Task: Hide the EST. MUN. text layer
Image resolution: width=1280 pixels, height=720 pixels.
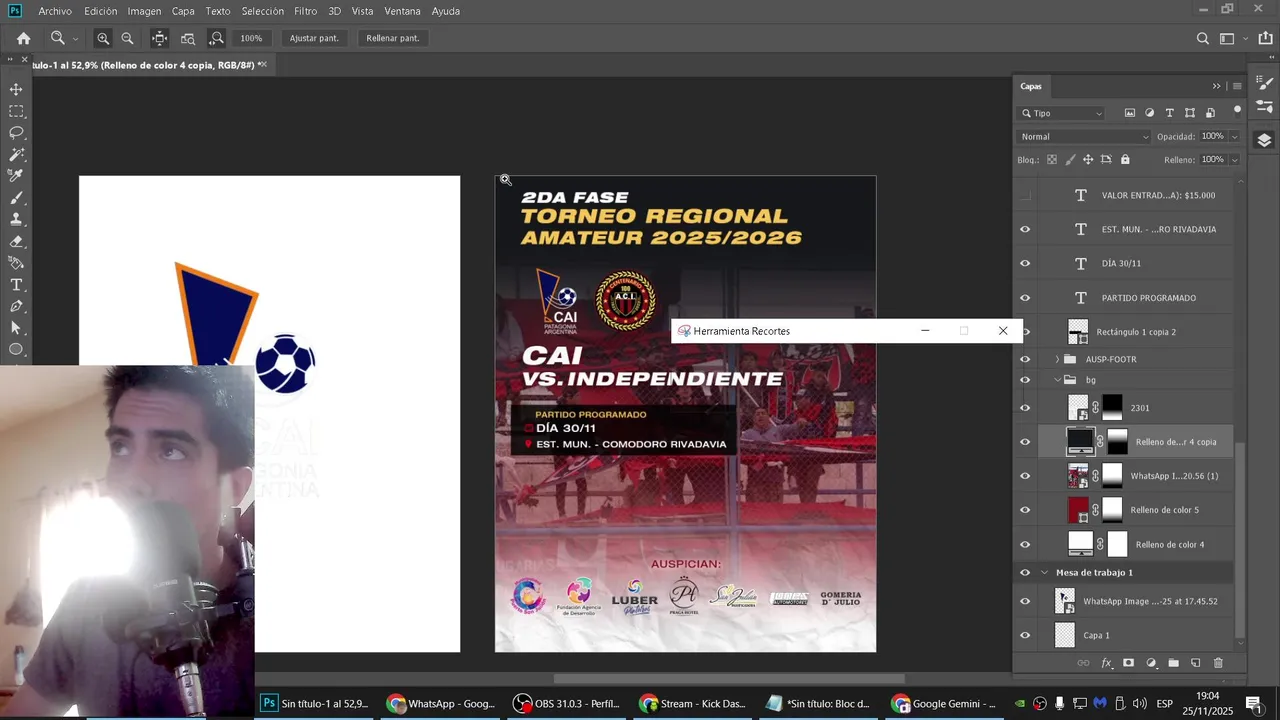Action: point(1025,229)
